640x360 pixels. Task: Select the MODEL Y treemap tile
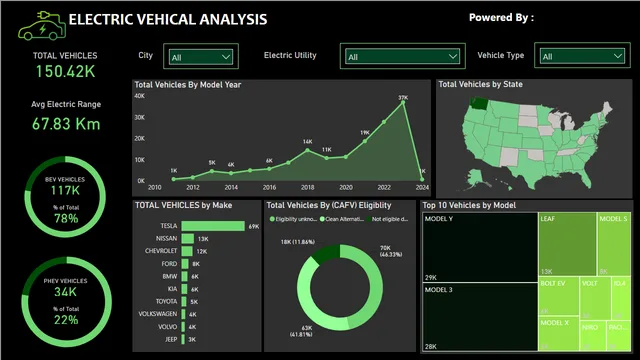(x=480, y=247)
